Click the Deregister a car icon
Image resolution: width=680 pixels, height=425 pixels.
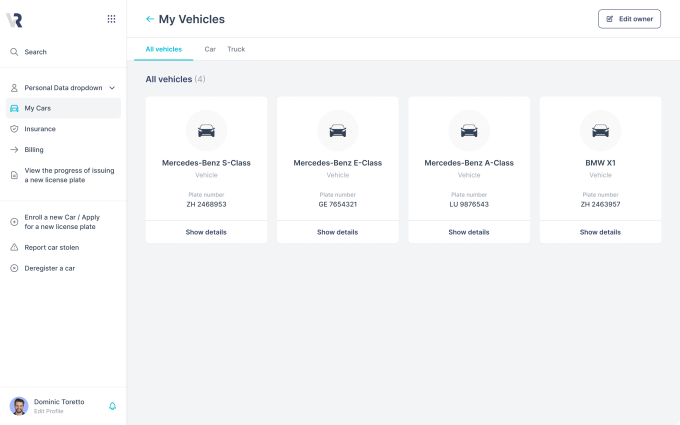click(x=14, y=268)
